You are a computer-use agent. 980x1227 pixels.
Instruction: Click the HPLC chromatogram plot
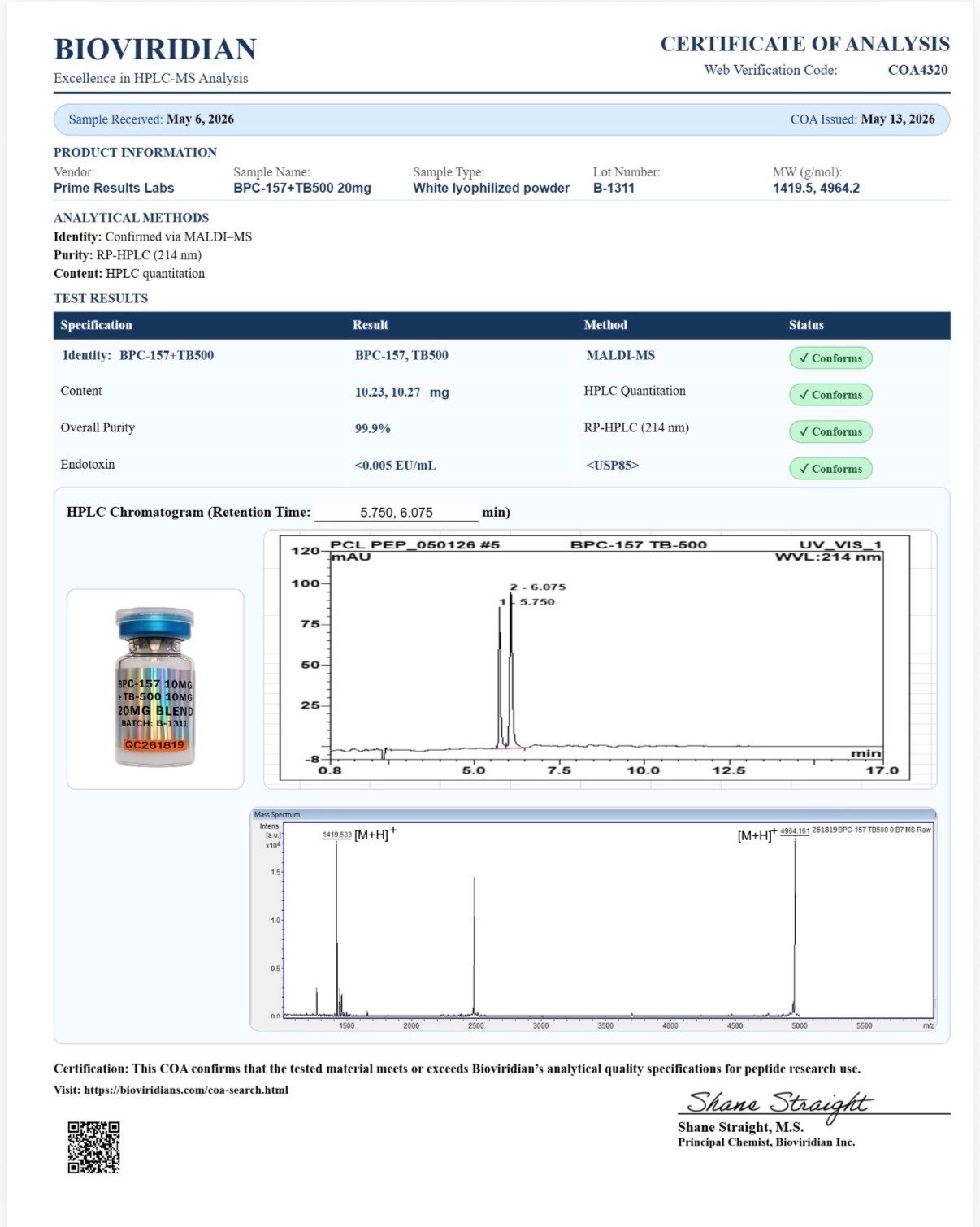[x=601, y=659]
